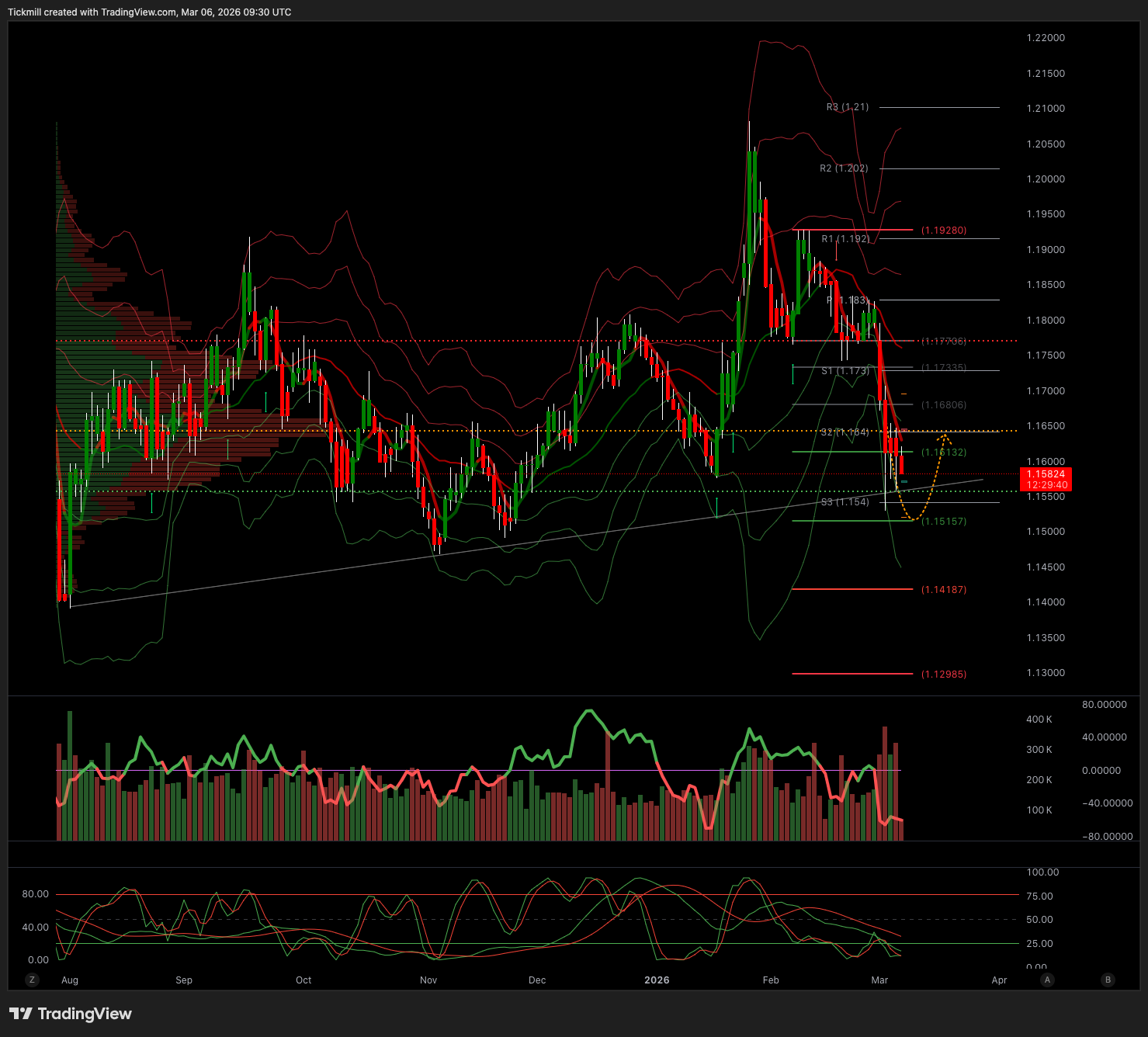
Task: Click the Z timezone icon at bottom left
Action: click(32, 980)
